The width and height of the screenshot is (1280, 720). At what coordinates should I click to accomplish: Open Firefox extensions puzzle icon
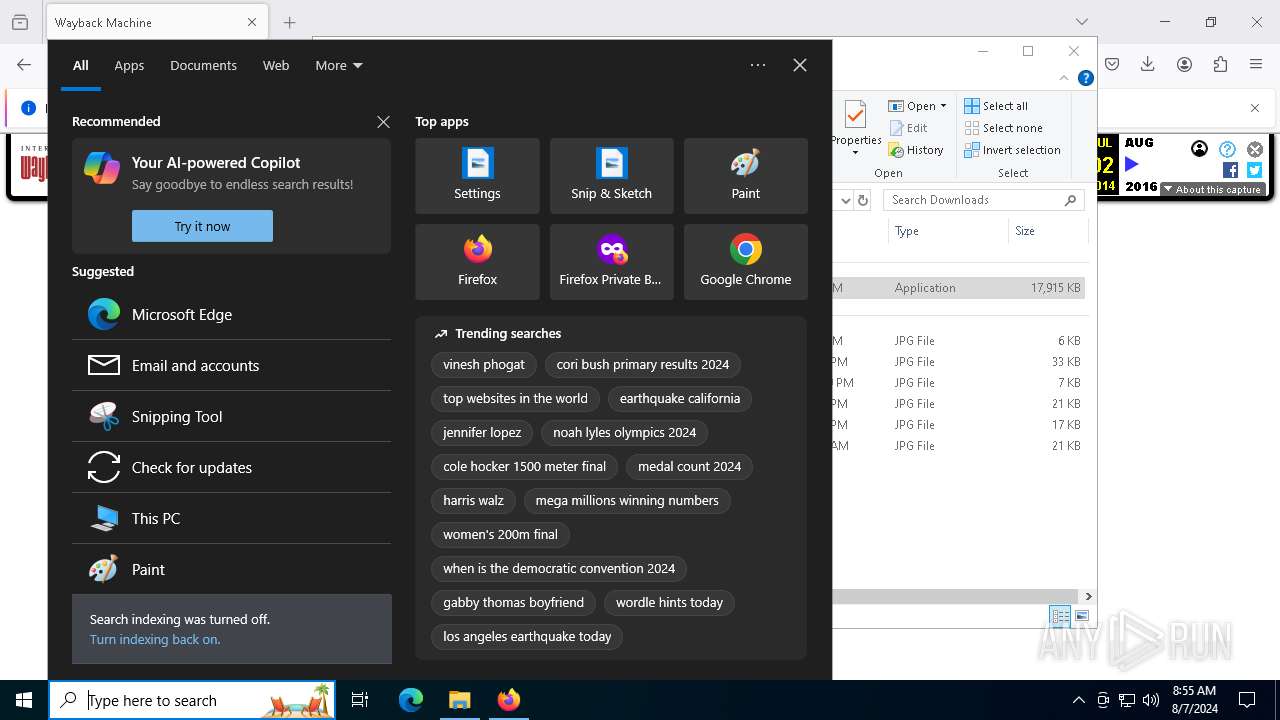click(1220, 64)
